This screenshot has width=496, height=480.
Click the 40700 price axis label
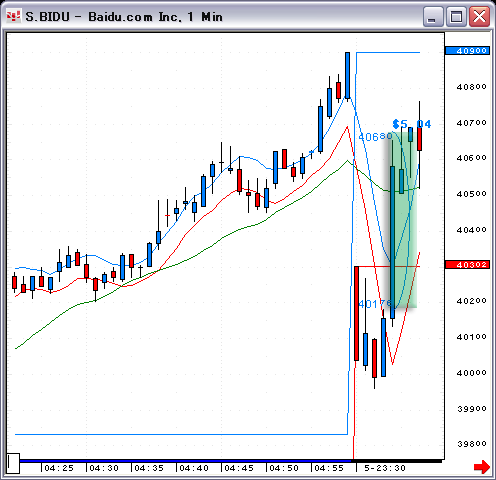[471, 123]
